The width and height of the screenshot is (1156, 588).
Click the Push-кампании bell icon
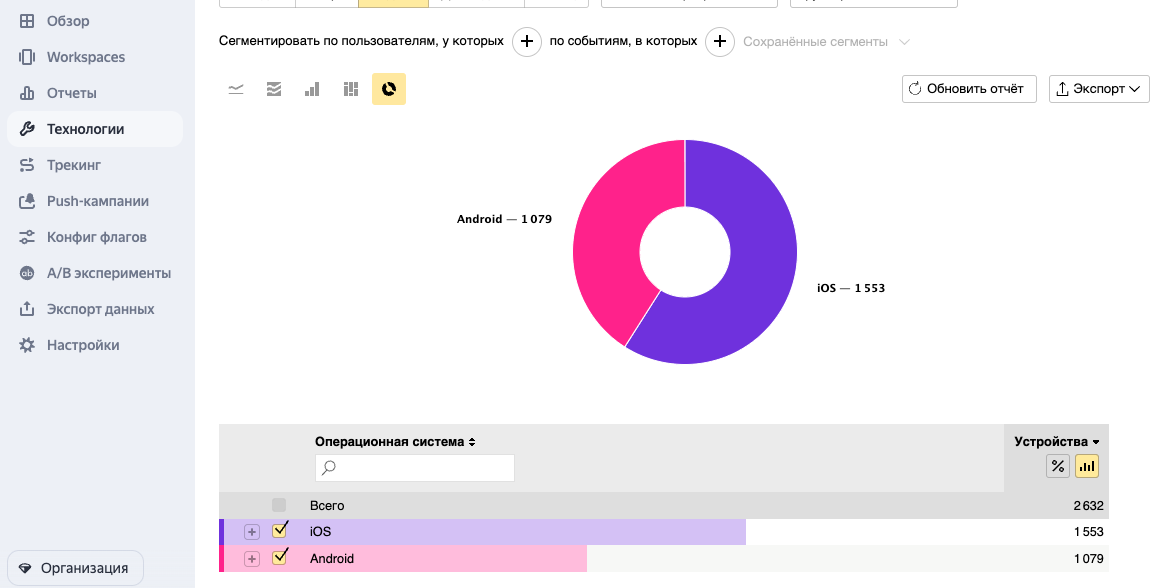[x=27, y=201]
